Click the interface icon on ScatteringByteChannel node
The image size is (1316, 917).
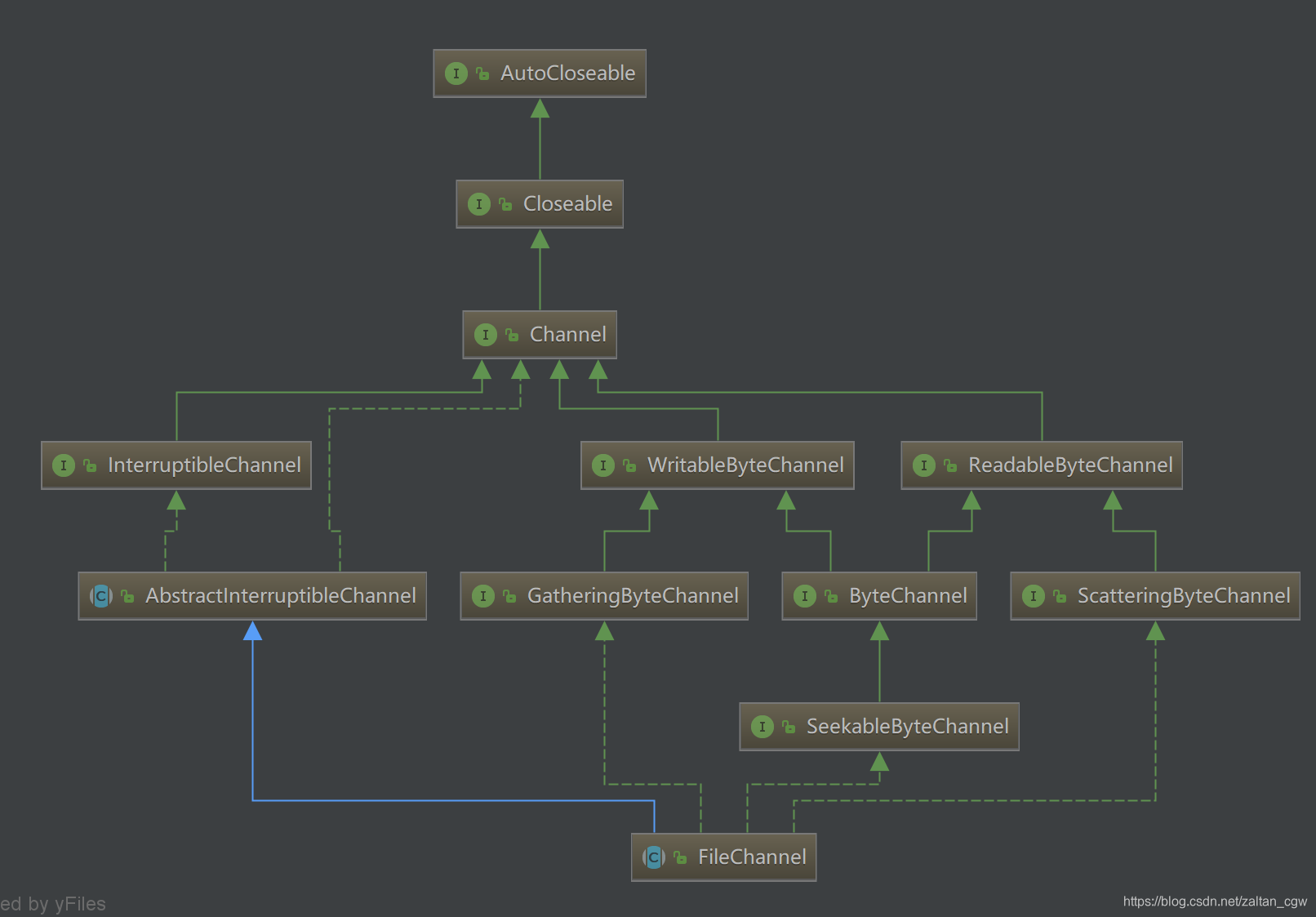coord(1034,596)
